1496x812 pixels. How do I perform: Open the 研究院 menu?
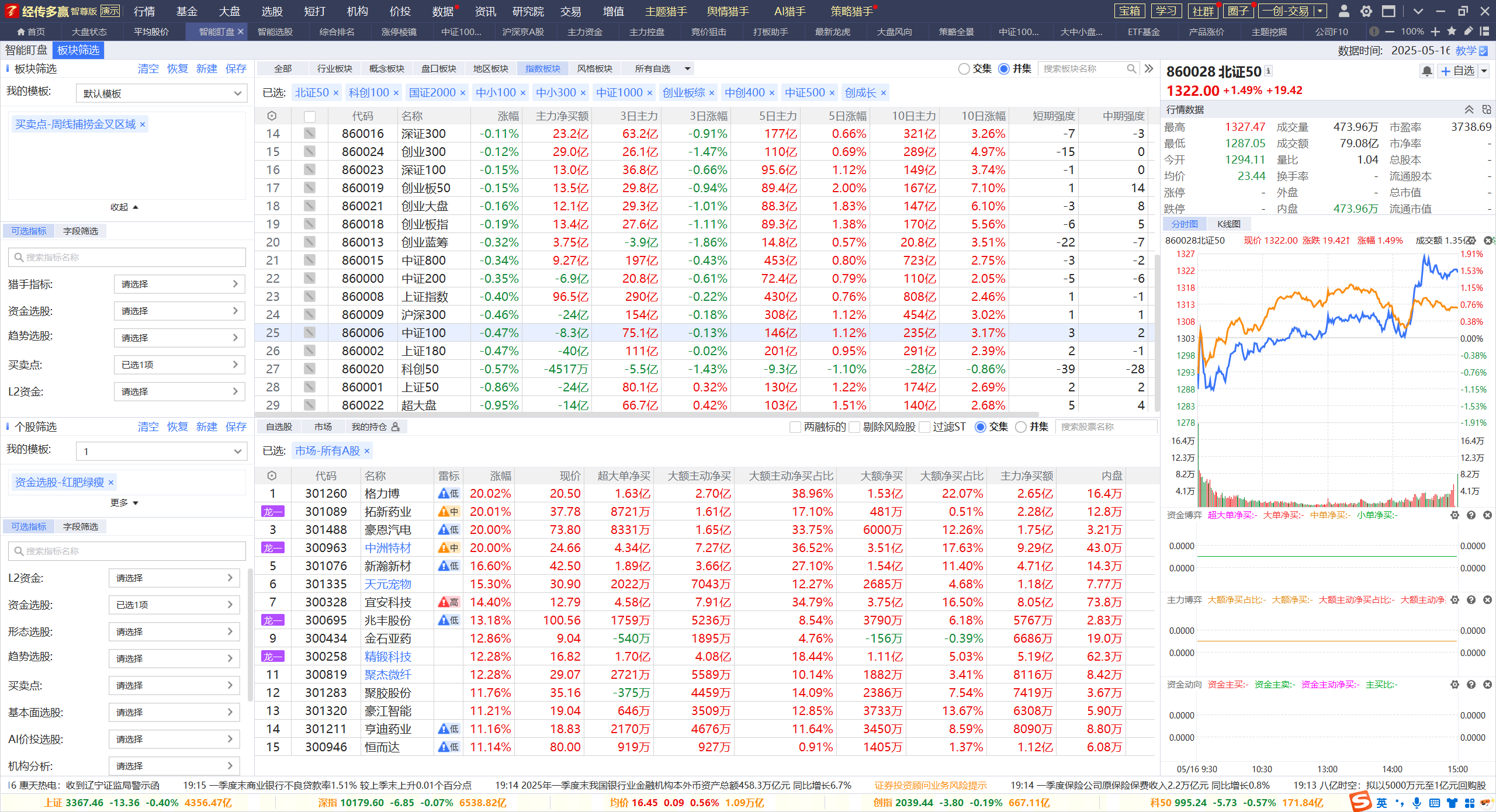point(528,11)
